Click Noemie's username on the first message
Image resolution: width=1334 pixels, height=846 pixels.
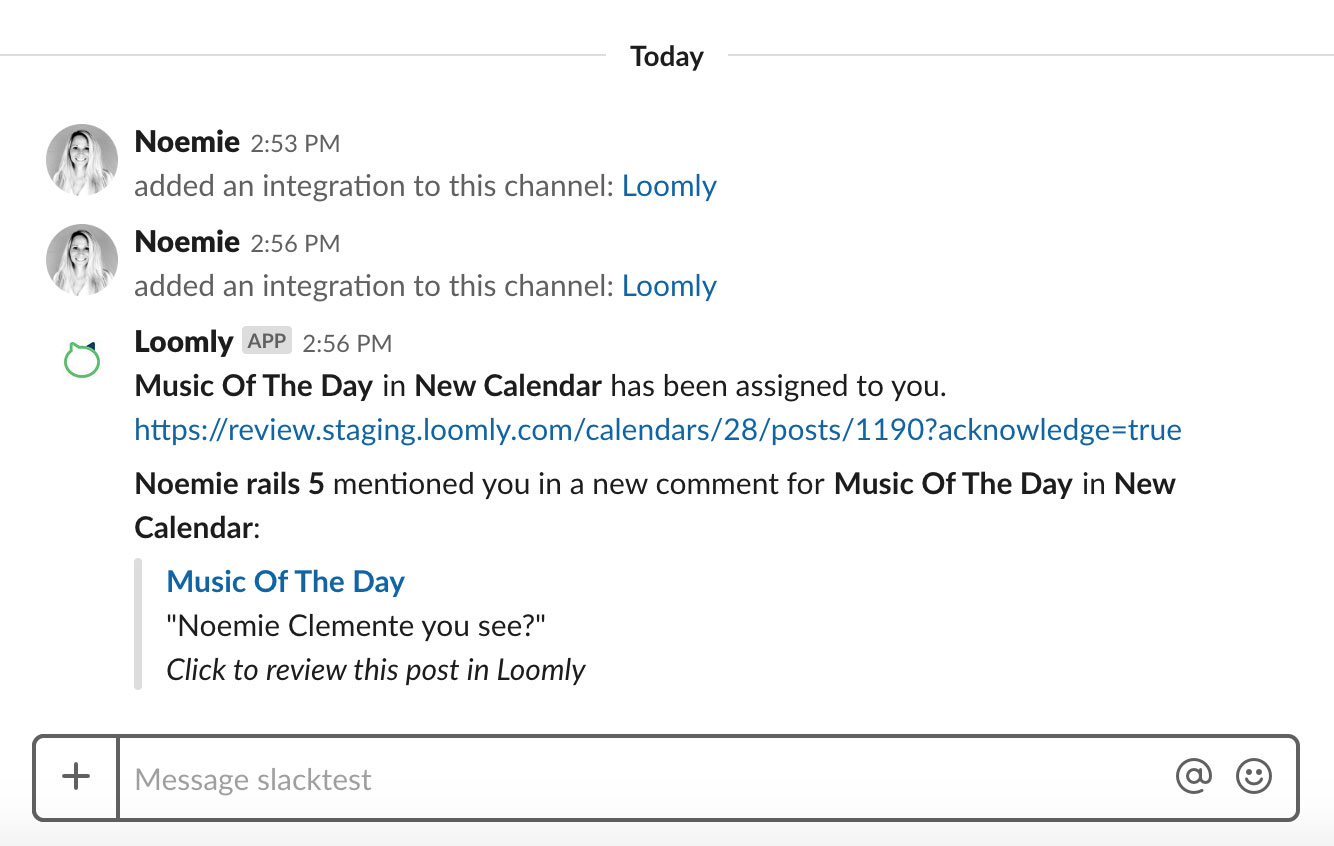tap(187, 142)
